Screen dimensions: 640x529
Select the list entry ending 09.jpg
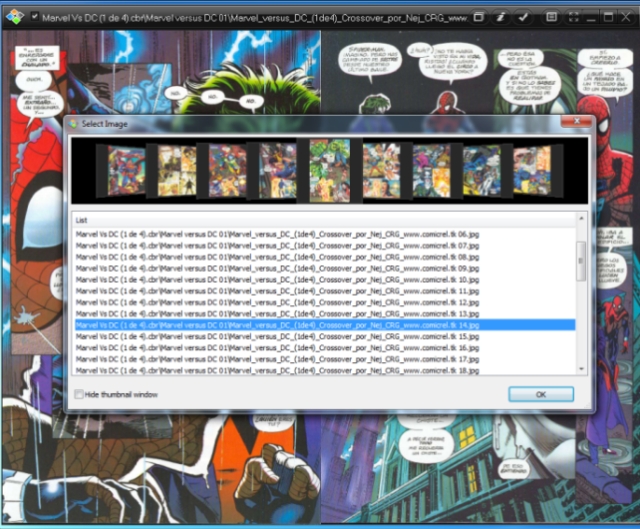[x=325, y=269]
